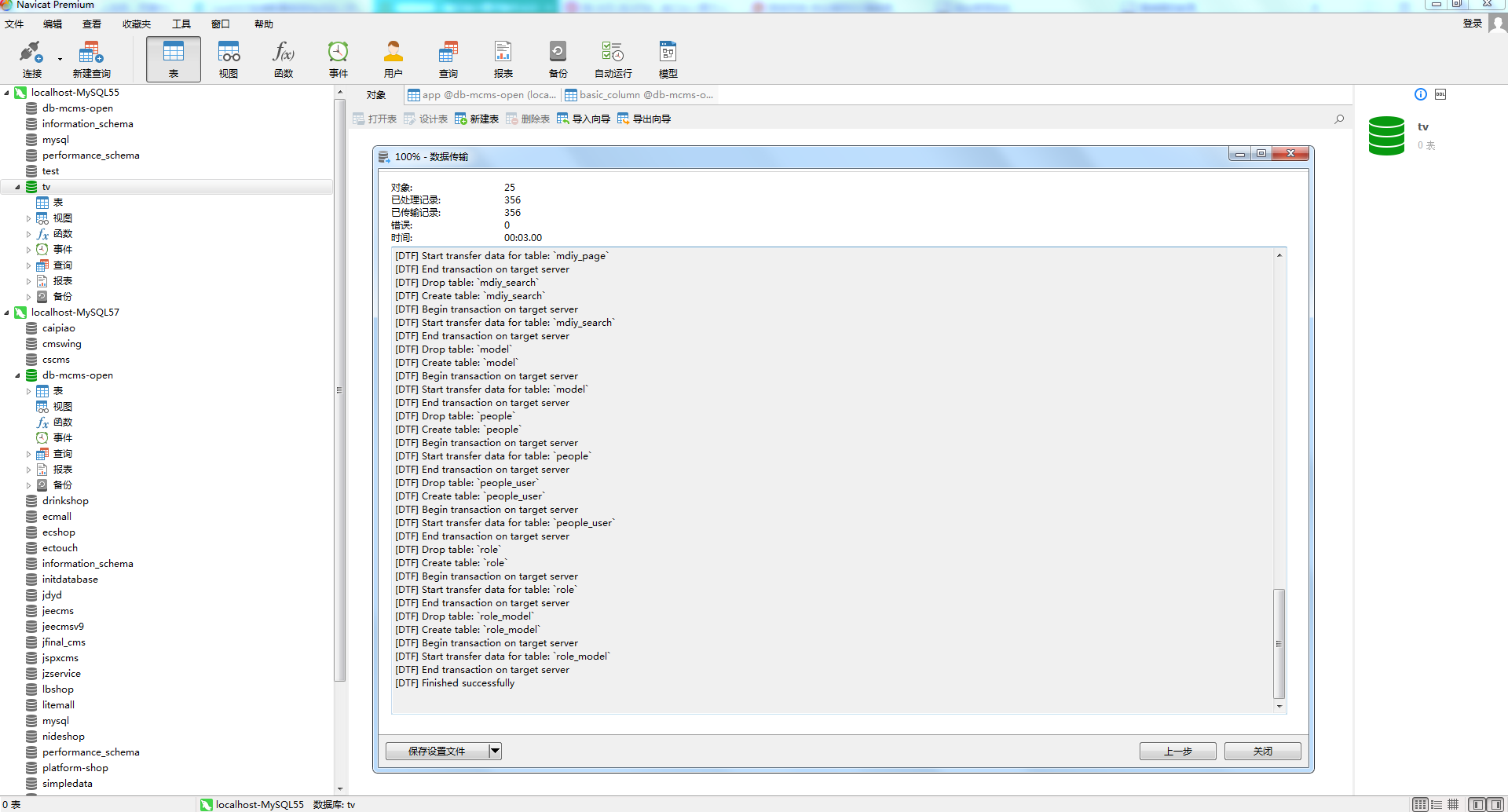This screenshot has height=812, width=1508.
Task: Select the jeecmsv9 database
Action: click(x=63, y=627)
